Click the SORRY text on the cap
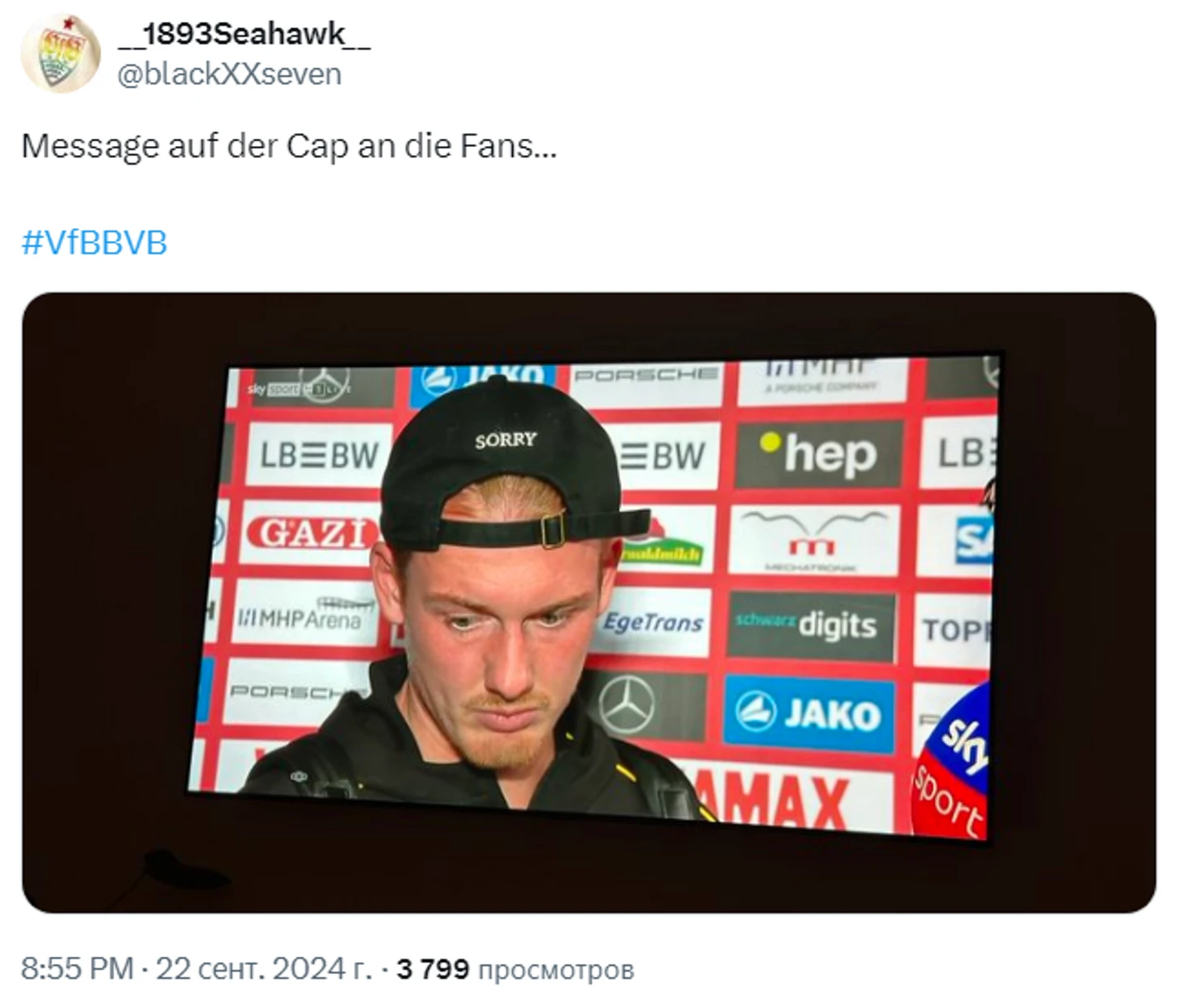Viewport: 1185px width, 1008px height. (x=506, y=440)
